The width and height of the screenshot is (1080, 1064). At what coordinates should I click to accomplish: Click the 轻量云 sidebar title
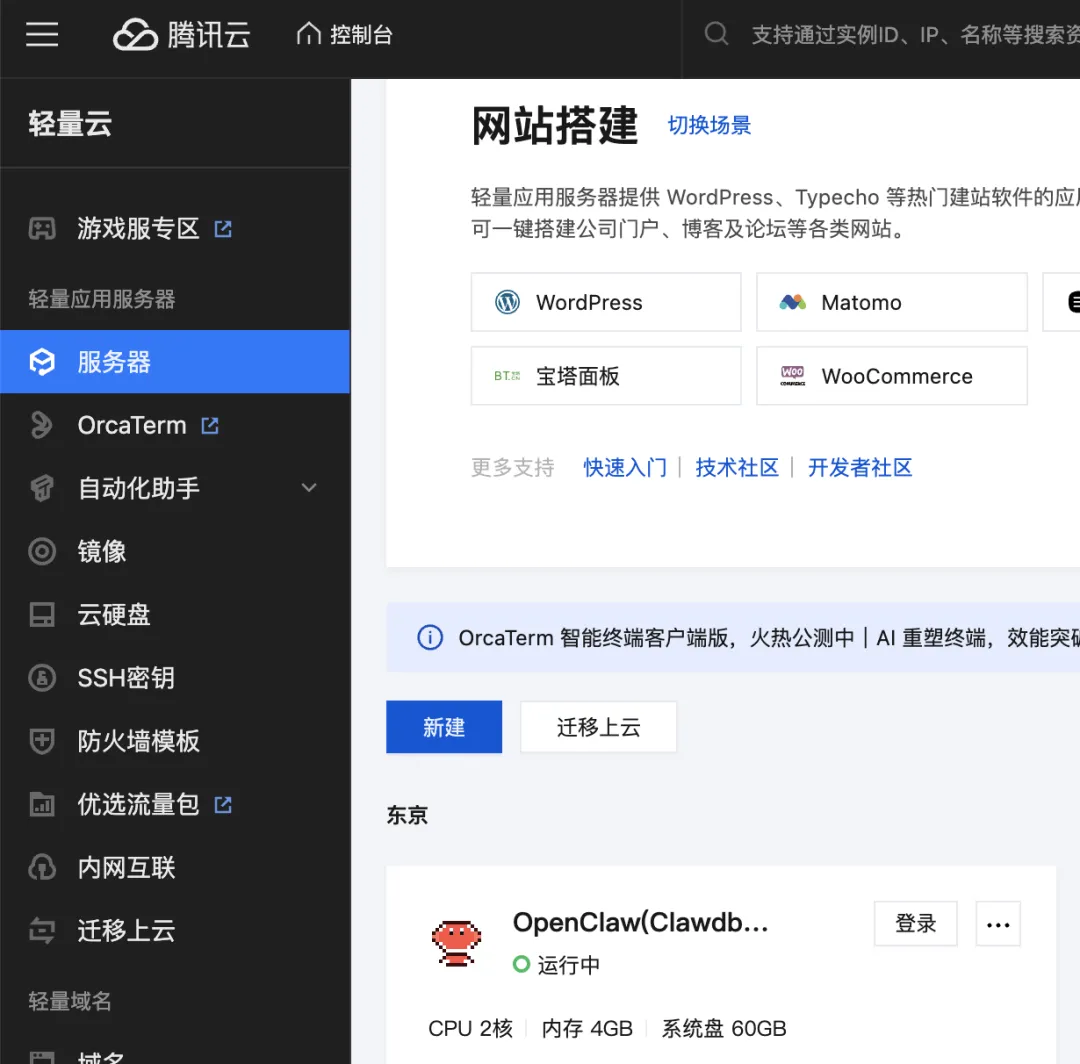pyautogui.click(x=70, y=124)
